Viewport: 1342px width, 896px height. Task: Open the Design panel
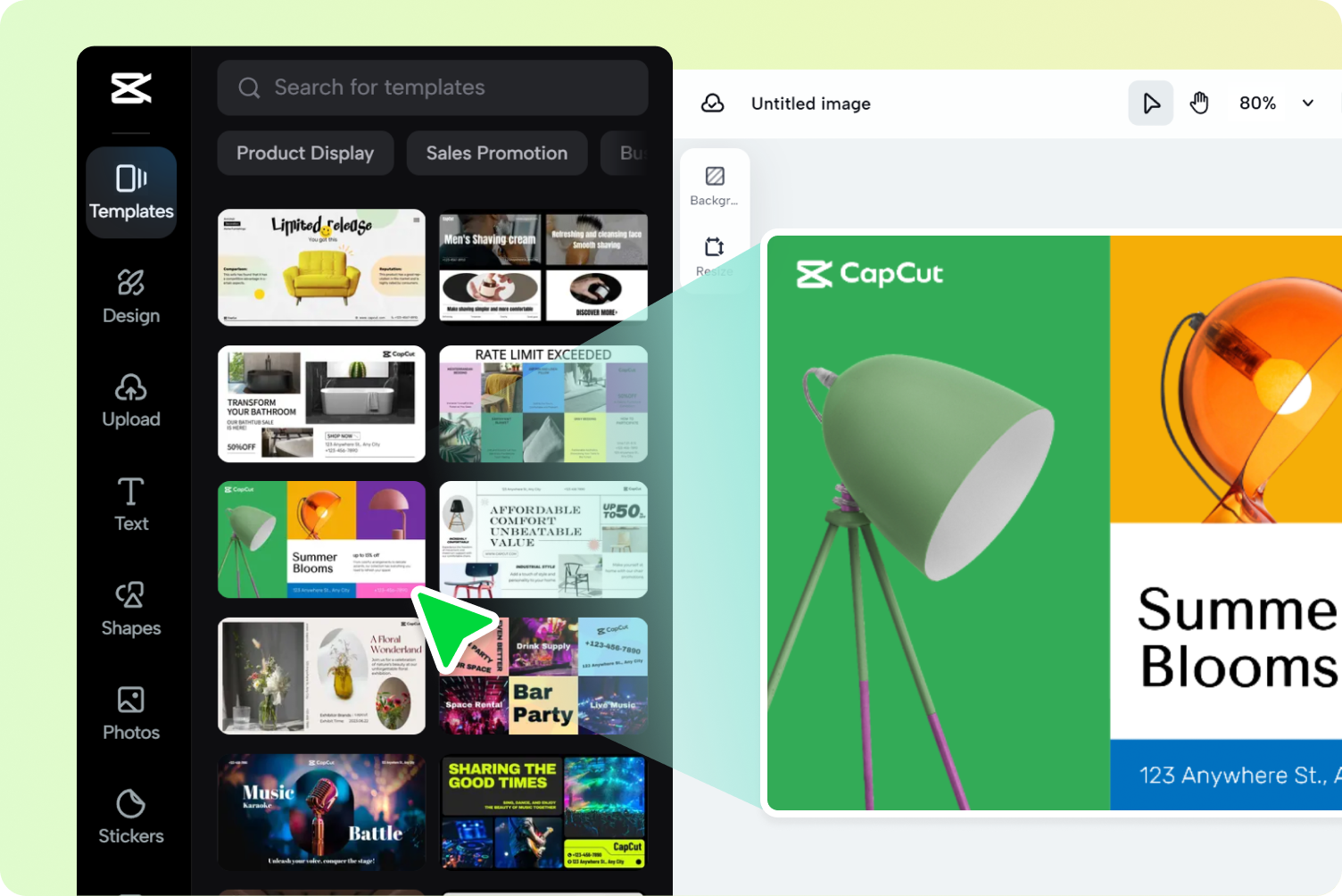click(131, 297)
